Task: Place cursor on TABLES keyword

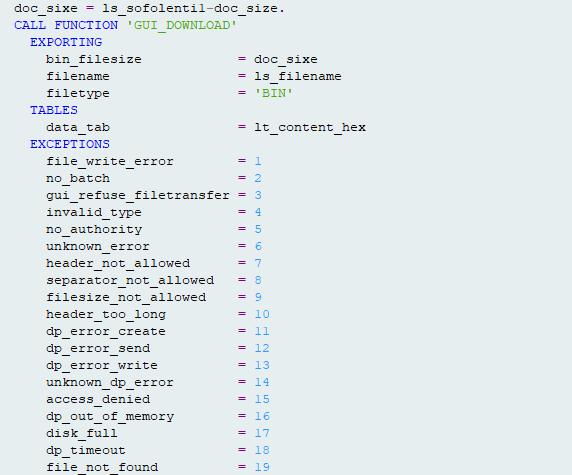Action: click(54, 110)
